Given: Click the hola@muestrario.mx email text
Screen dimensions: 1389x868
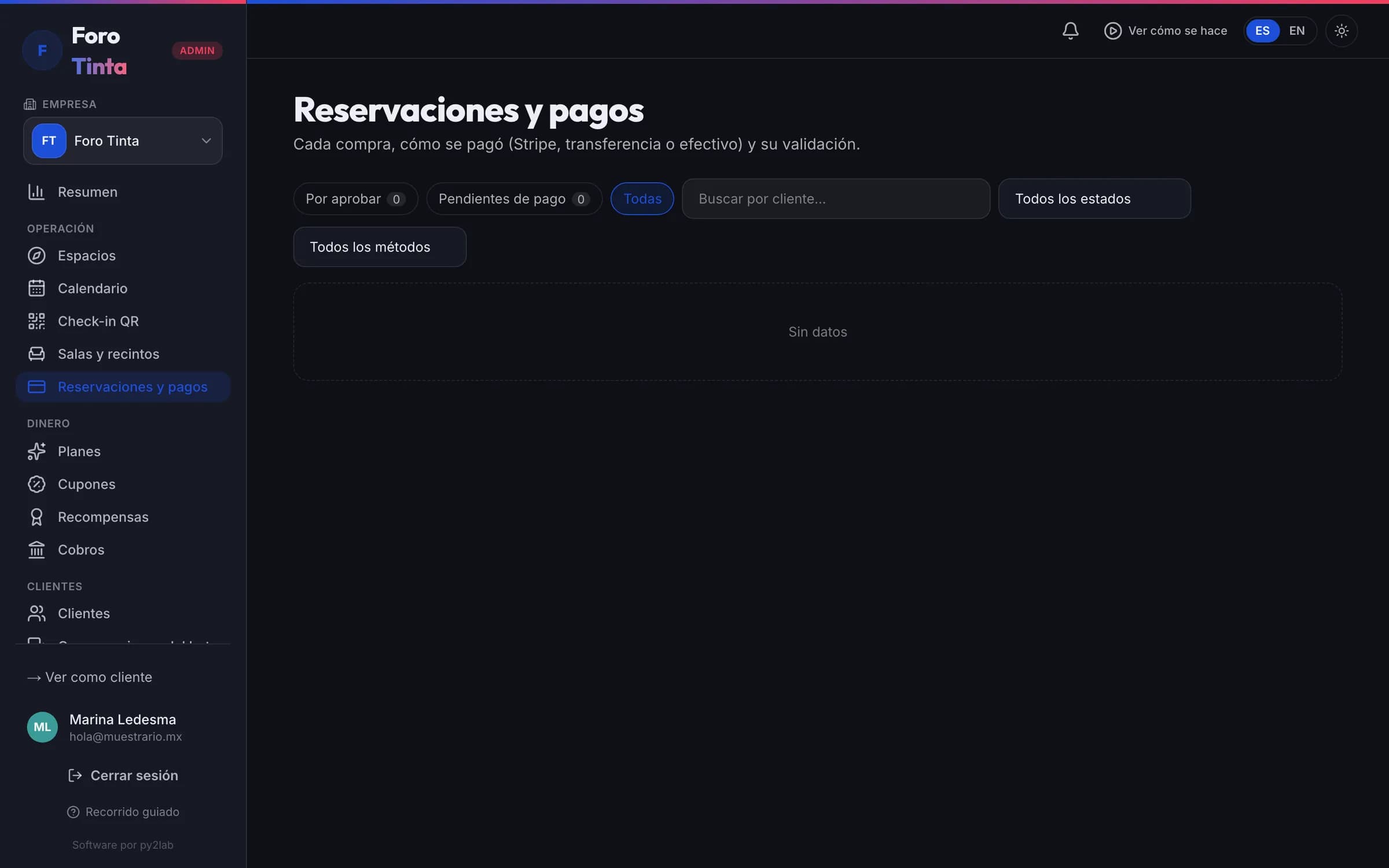Looking at the screenshot, I should point(126,737).
